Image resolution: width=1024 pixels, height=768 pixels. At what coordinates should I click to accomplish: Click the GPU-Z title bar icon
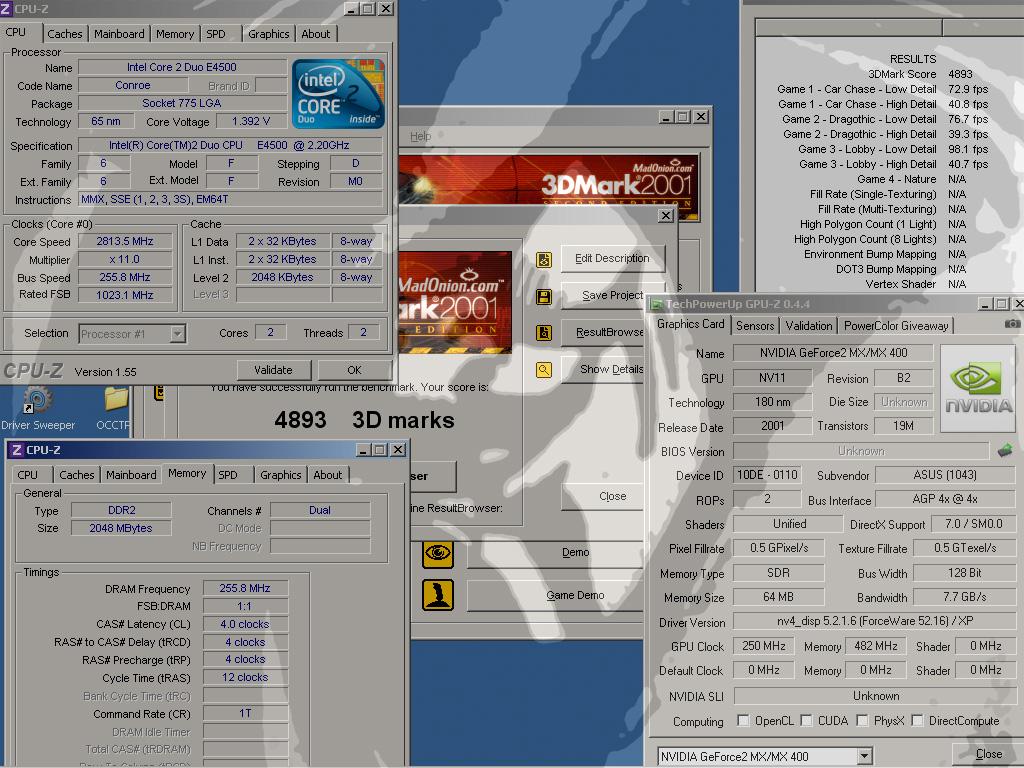click(657, 304)
